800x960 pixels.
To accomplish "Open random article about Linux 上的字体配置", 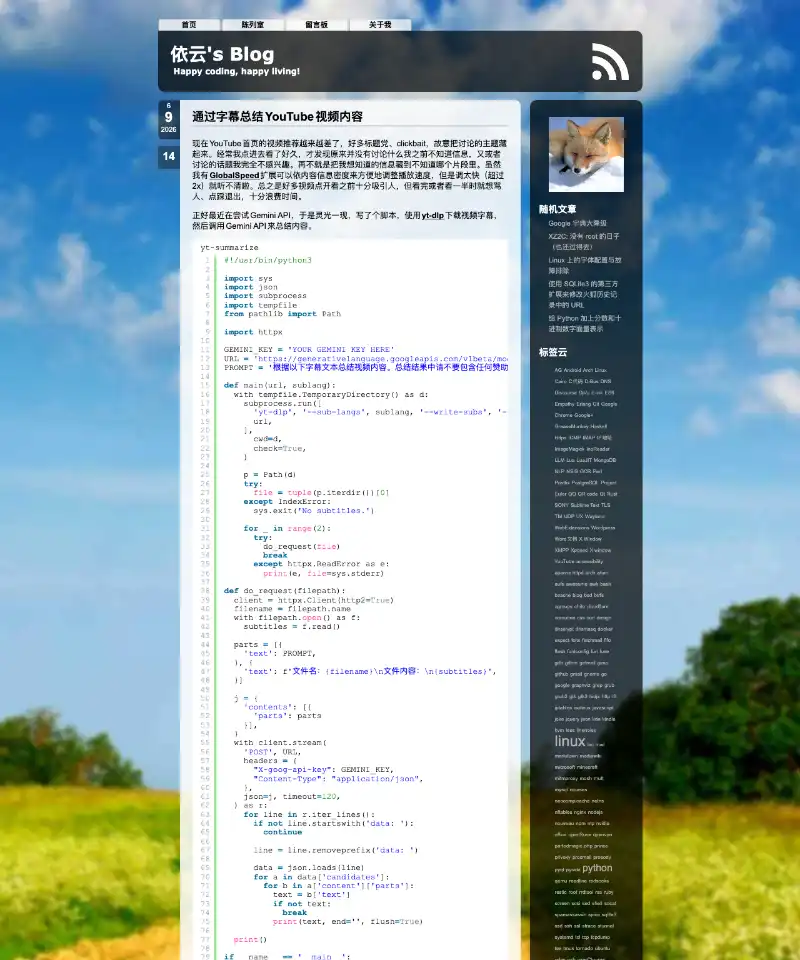I will (585, 265).
